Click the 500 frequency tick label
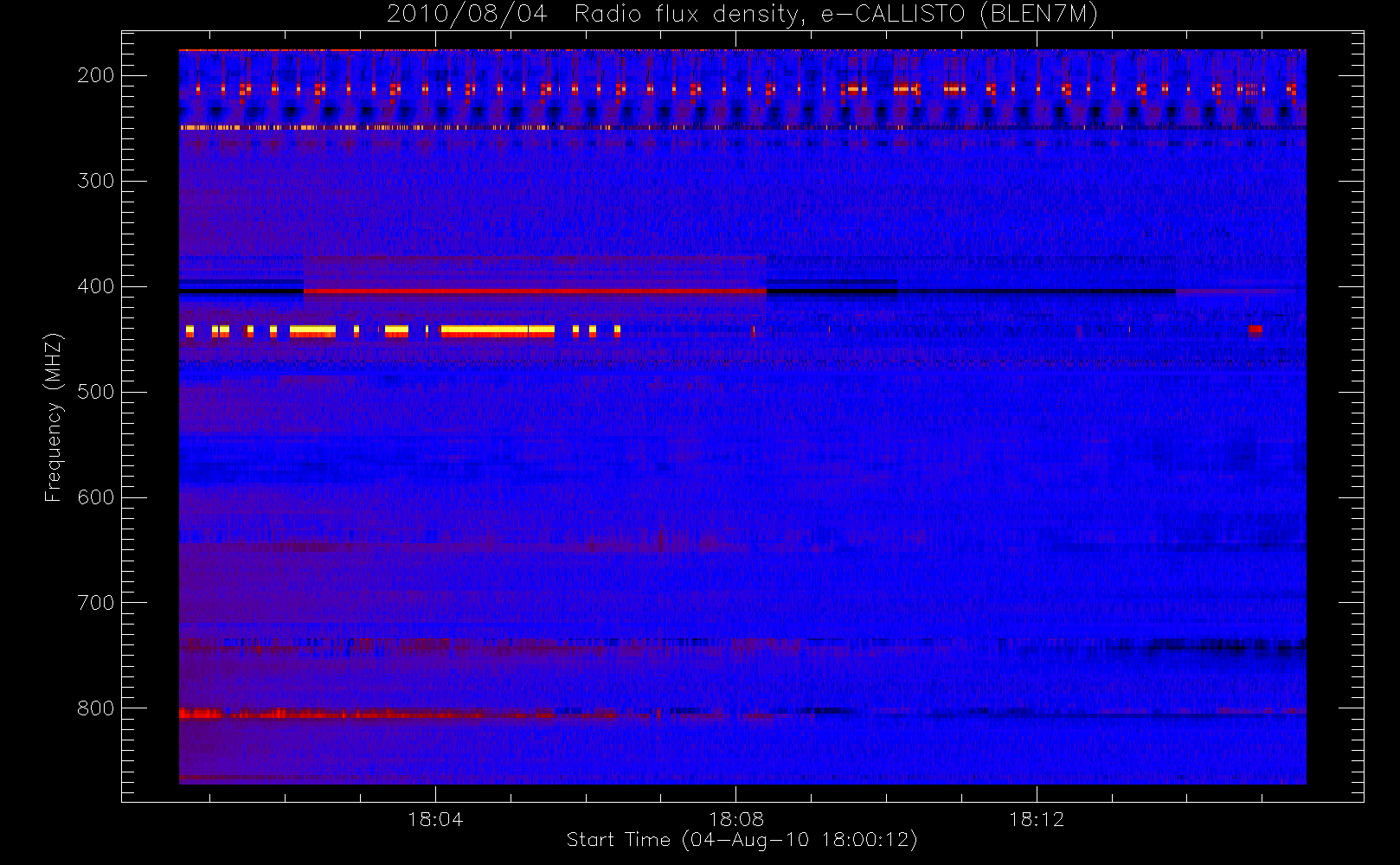The image size is (1400, 865). (x=96, y=392)
